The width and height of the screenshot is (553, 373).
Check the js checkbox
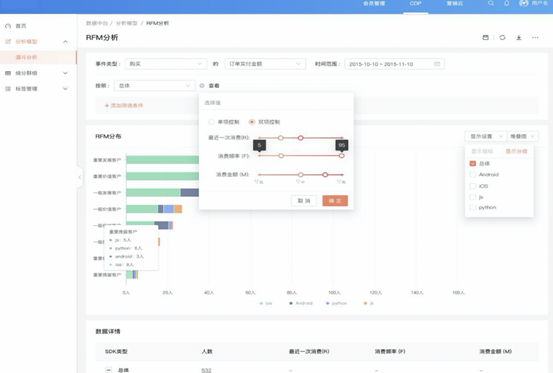473,197
